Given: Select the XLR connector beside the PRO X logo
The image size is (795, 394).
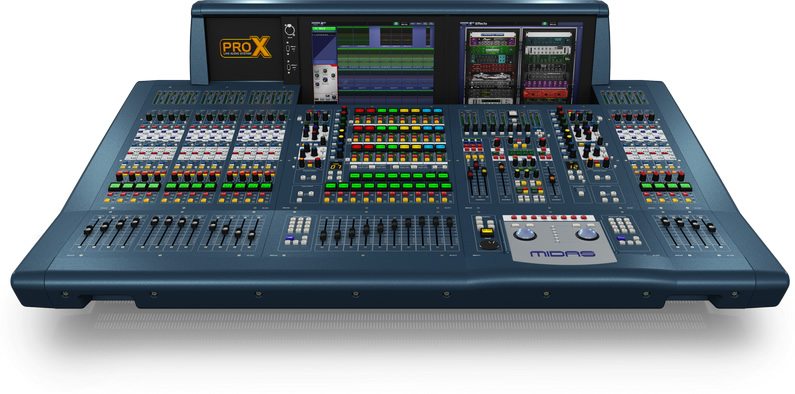Looking at the screenshot, I should (290, 30).
